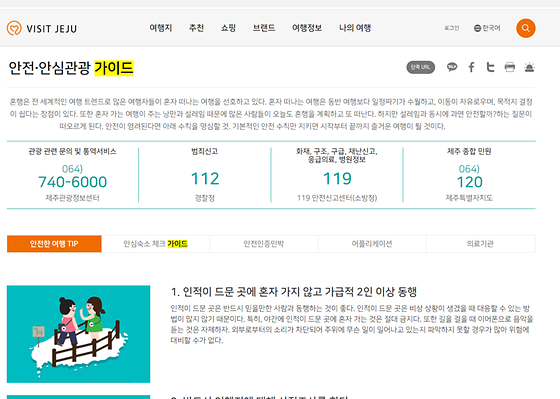
Task: Select the 안전한 여행 TIP tab
Action: point(54,244)
